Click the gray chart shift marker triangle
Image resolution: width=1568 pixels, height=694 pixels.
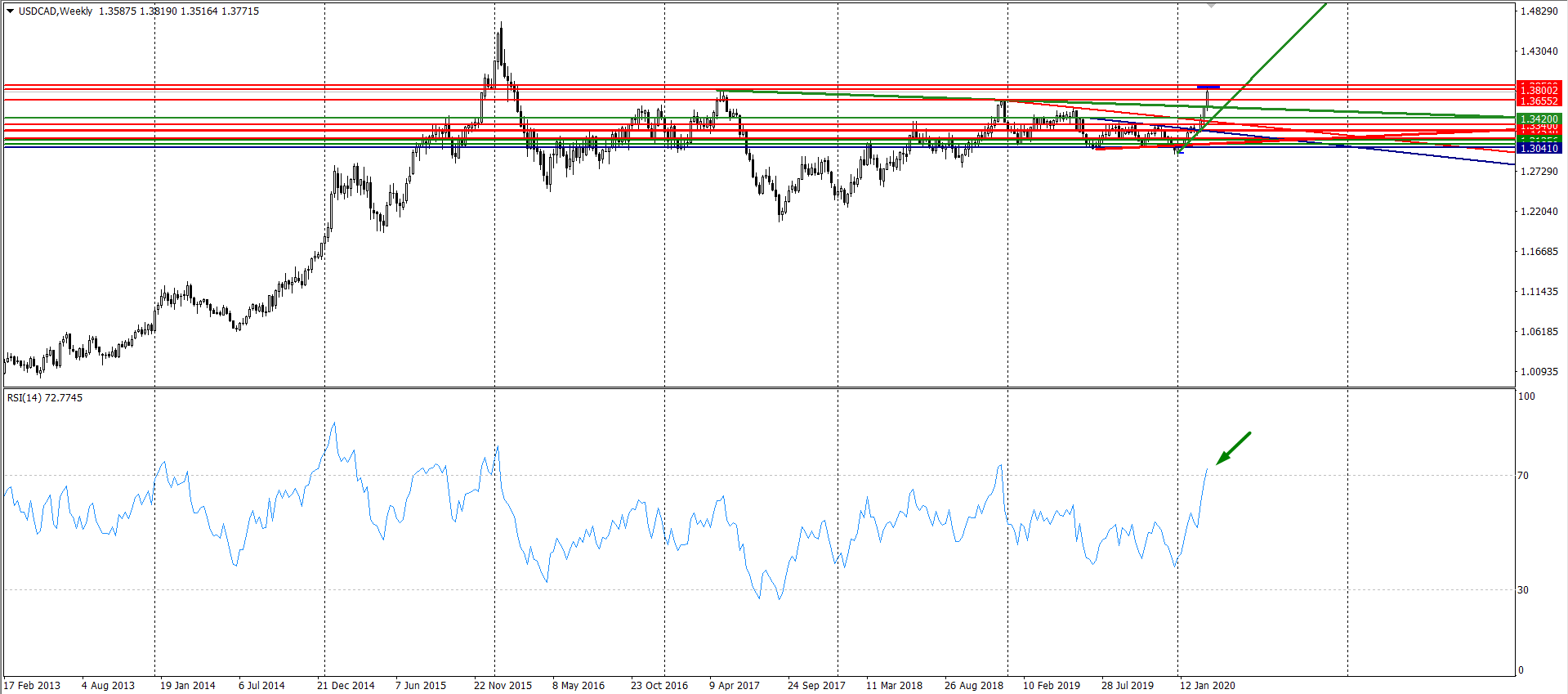1211,5
